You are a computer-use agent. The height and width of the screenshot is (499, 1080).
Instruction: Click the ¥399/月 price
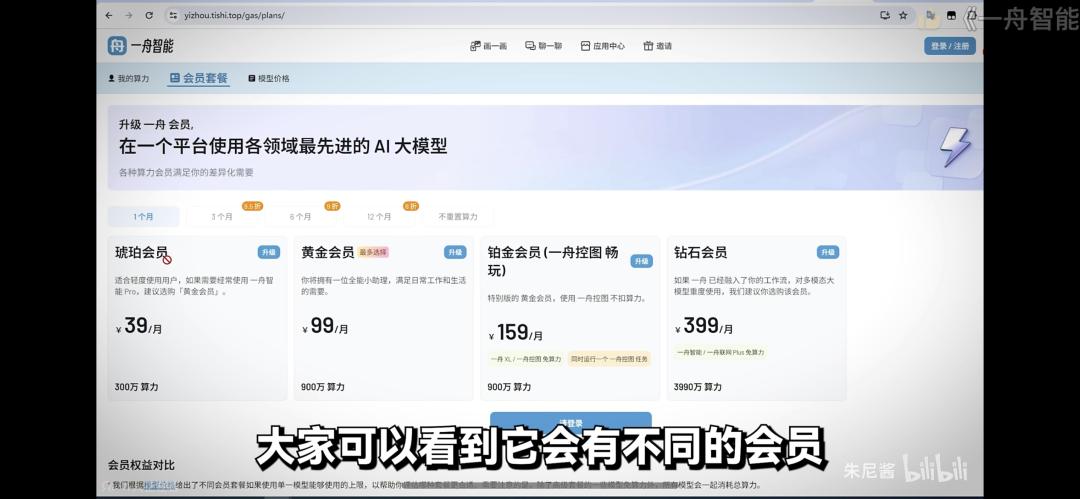(704, 326)
